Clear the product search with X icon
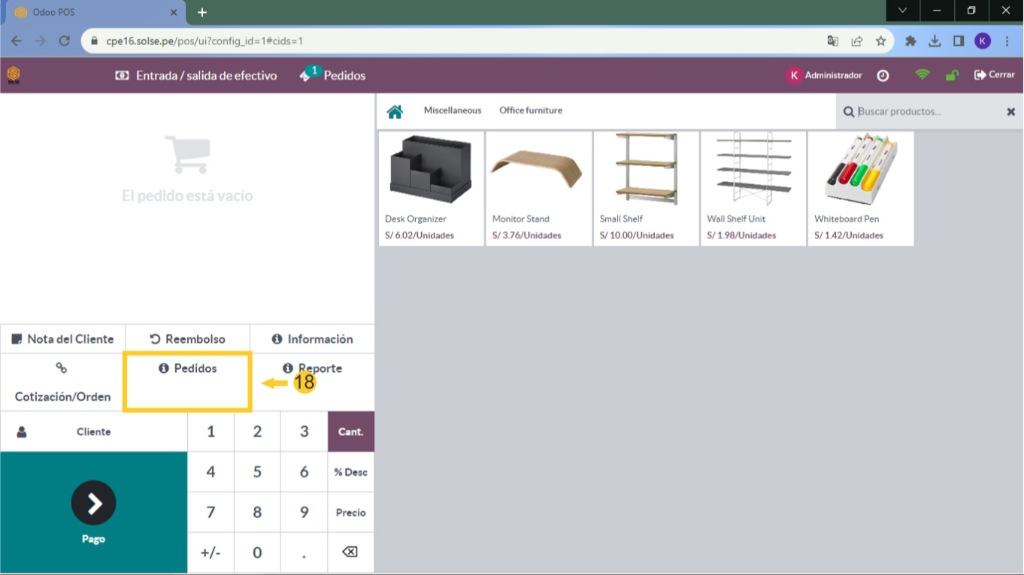The image size is (1024, 575). pos(1010,112)
